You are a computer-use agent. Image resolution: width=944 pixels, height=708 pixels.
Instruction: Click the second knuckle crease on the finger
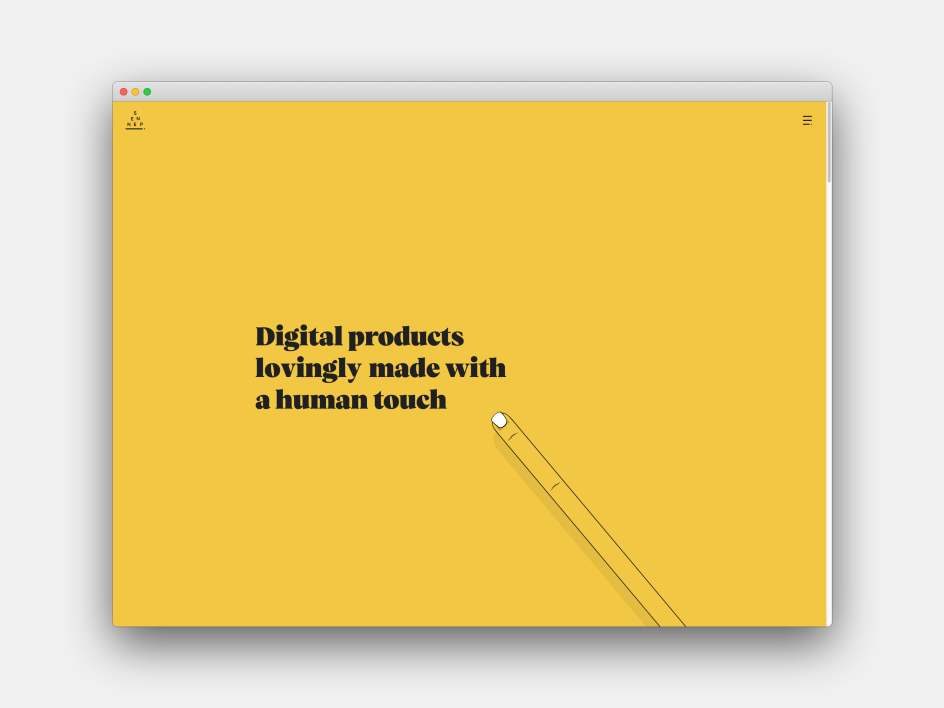[x=555, y=486]
